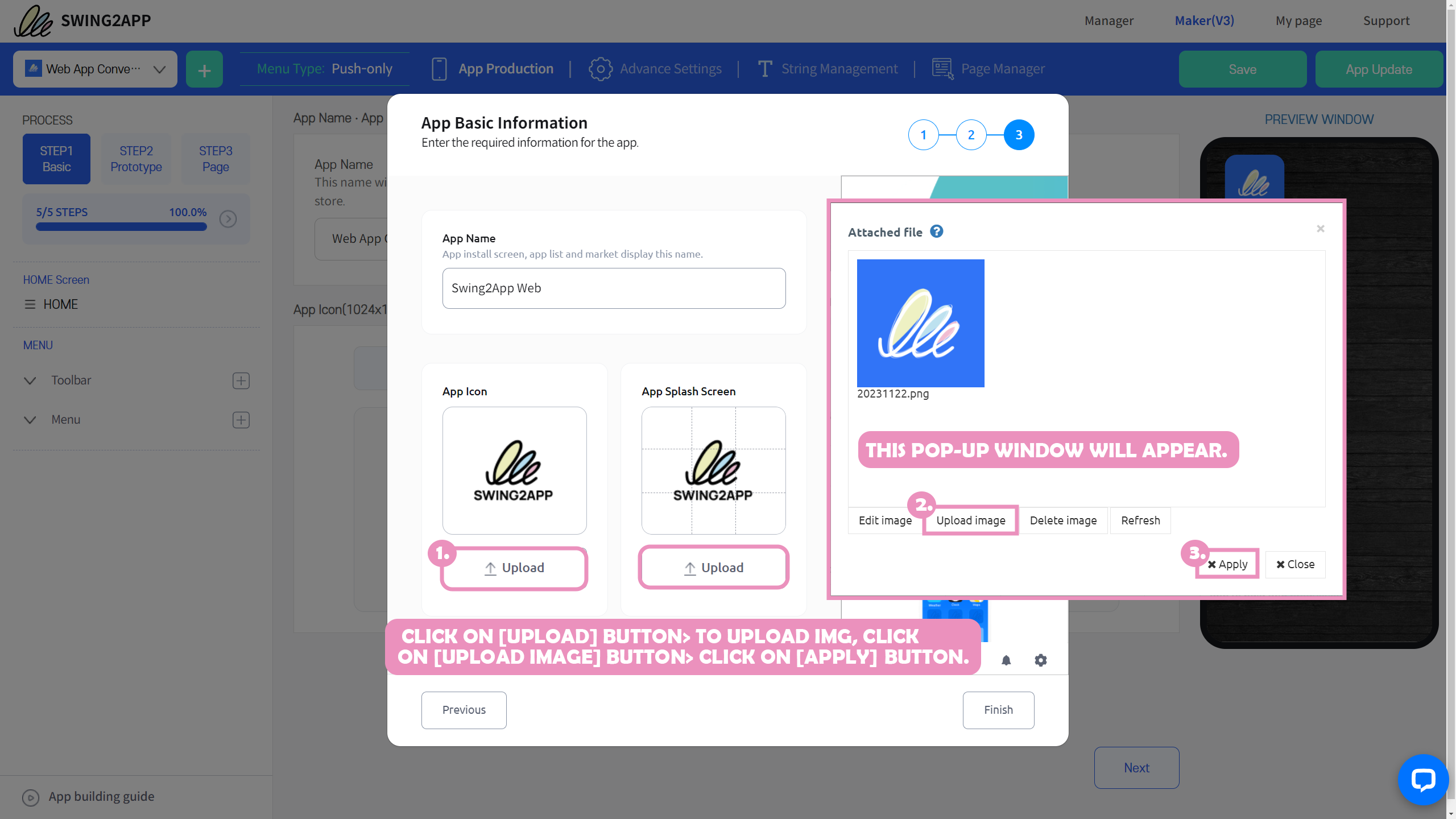Select HOME in the sidebar

tap(60, 304)
